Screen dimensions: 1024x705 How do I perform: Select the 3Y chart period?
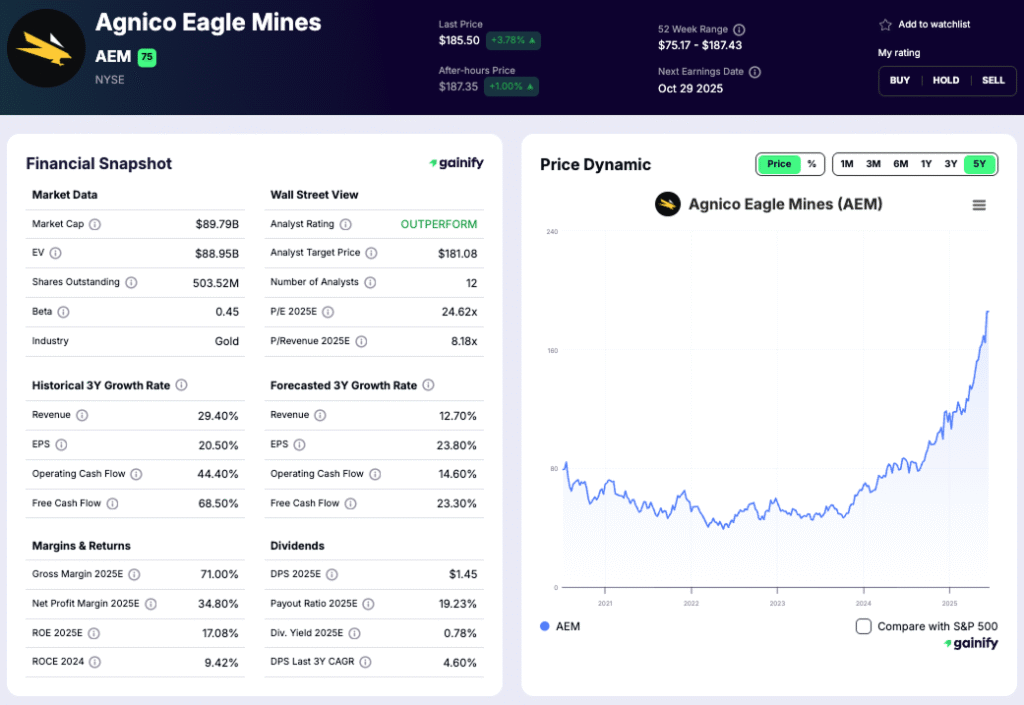click(x=953, y=163)
